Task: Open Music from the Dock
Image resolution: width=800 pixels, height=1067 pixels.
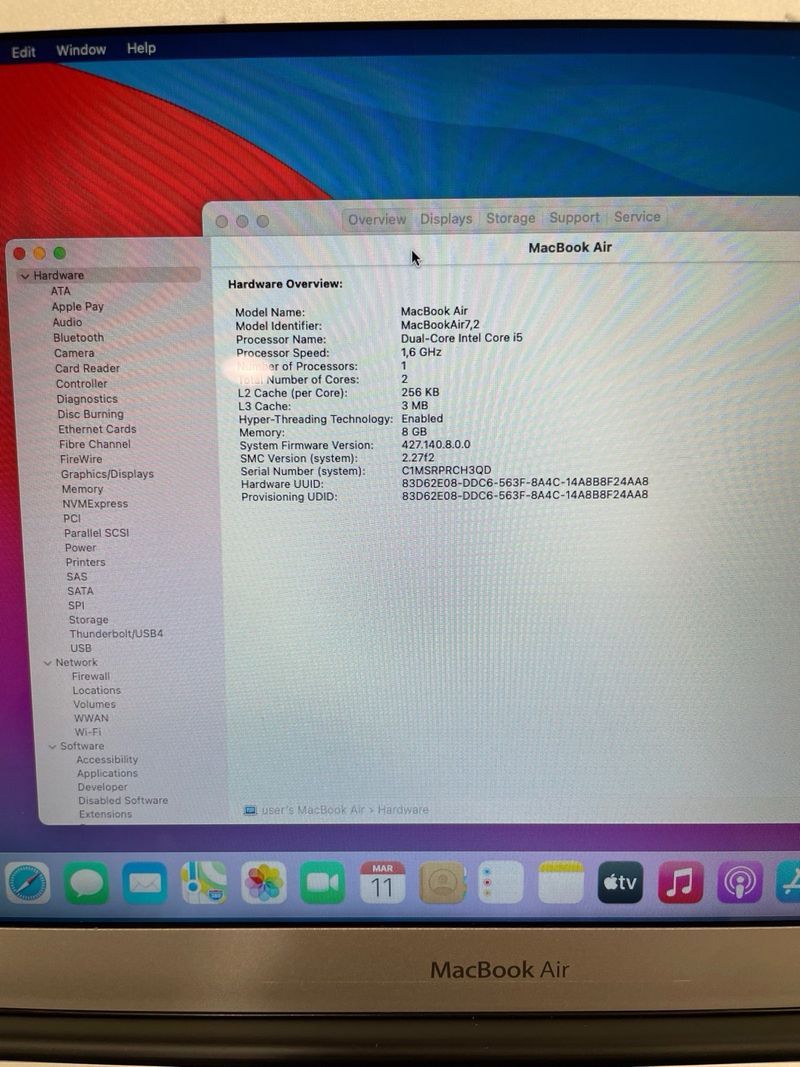Action: coord(680,883)
